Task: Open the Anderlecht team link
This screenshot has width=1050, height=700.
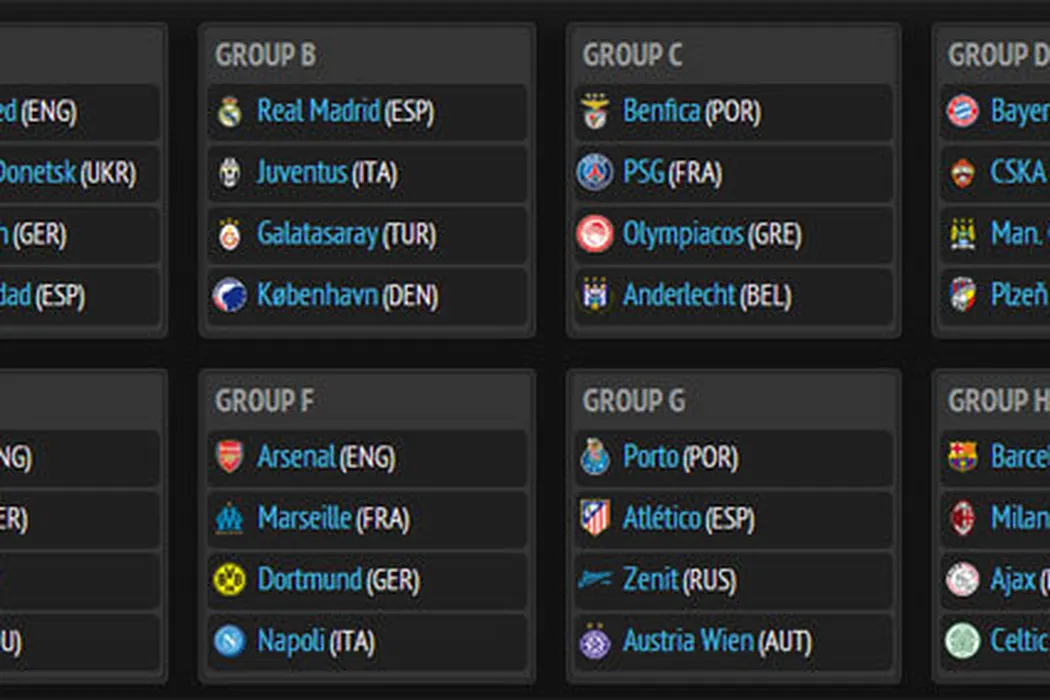Action: click(x=679, y=296)
